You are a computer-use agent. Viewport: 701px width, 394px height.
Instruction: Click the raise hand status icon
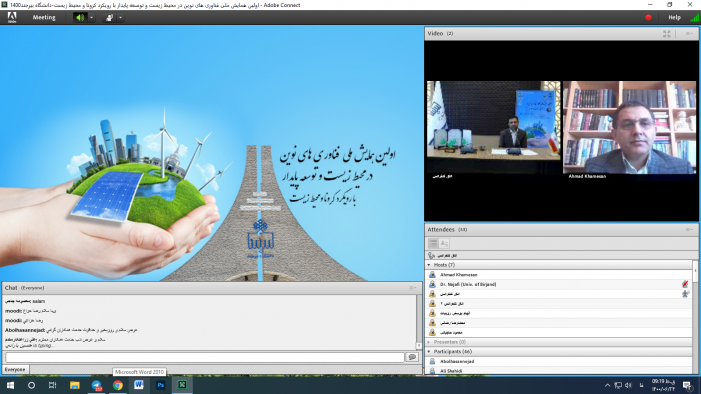tap(110, 17)
